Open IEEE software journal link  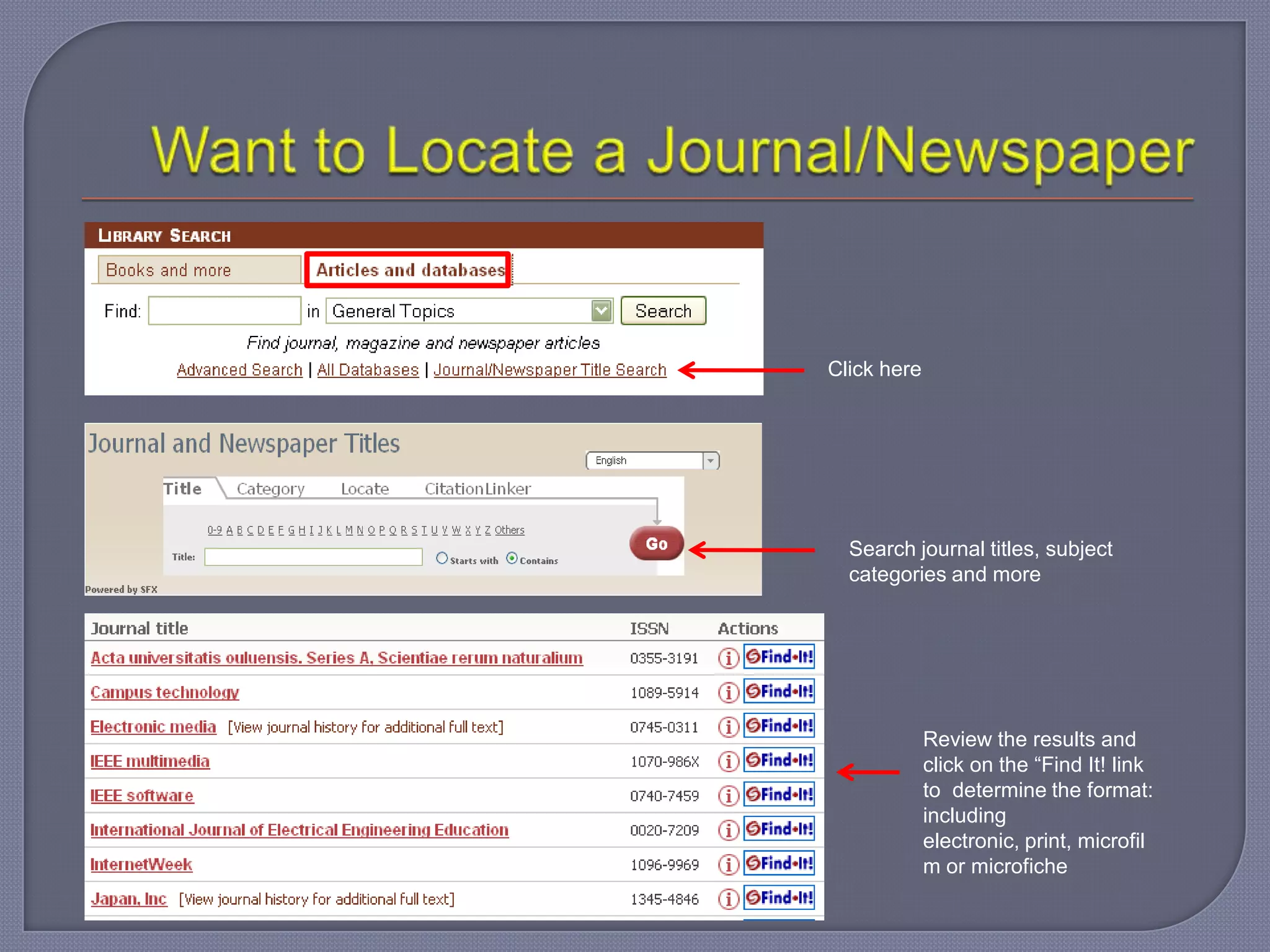pyautogui.click(x=142, y=795)
